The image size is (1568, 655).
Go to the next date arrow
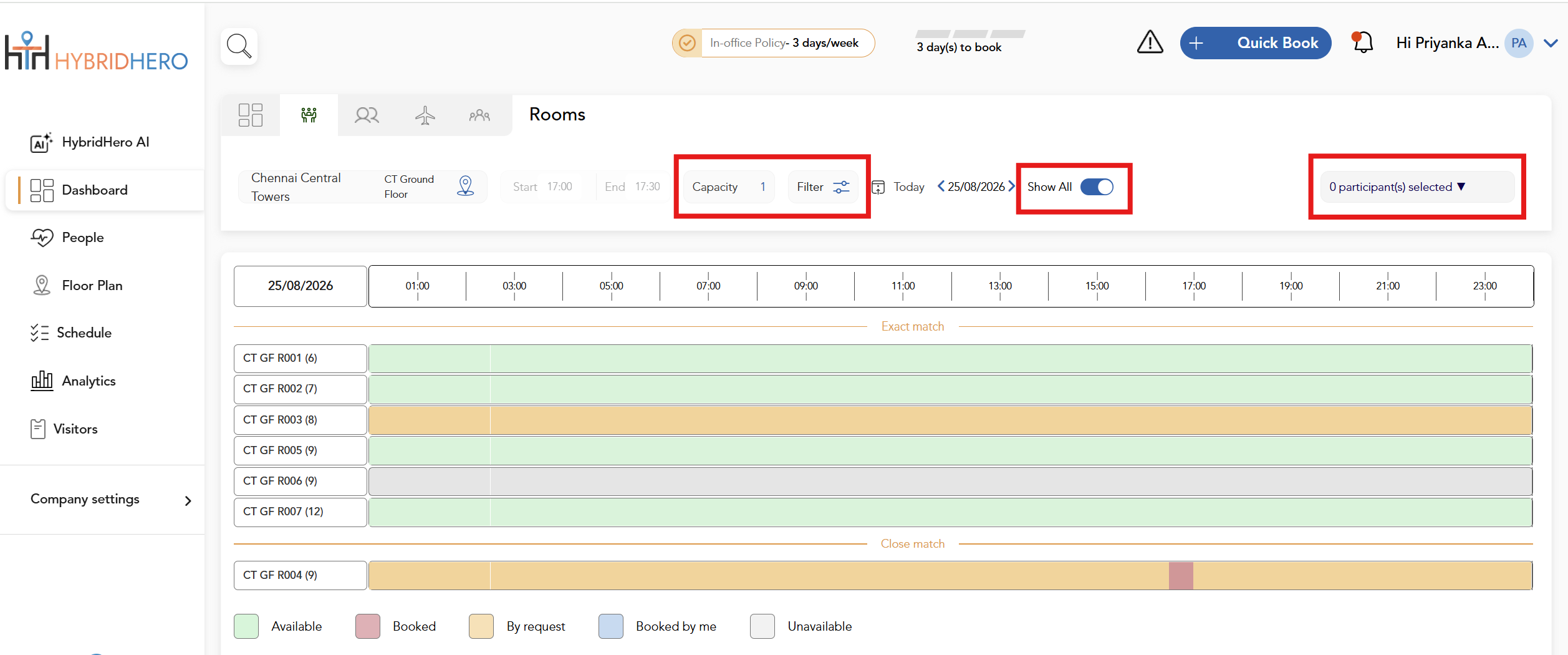(x=1011, y=186)
